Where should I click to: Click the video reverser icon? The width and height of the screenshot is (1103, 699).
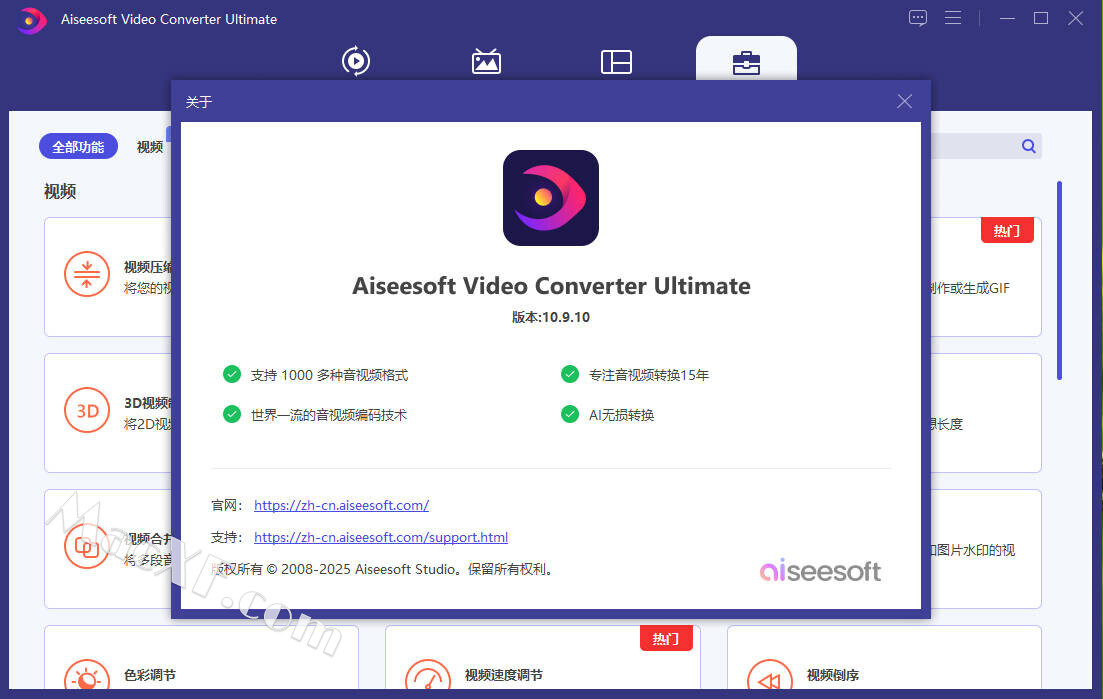[770, 675]
